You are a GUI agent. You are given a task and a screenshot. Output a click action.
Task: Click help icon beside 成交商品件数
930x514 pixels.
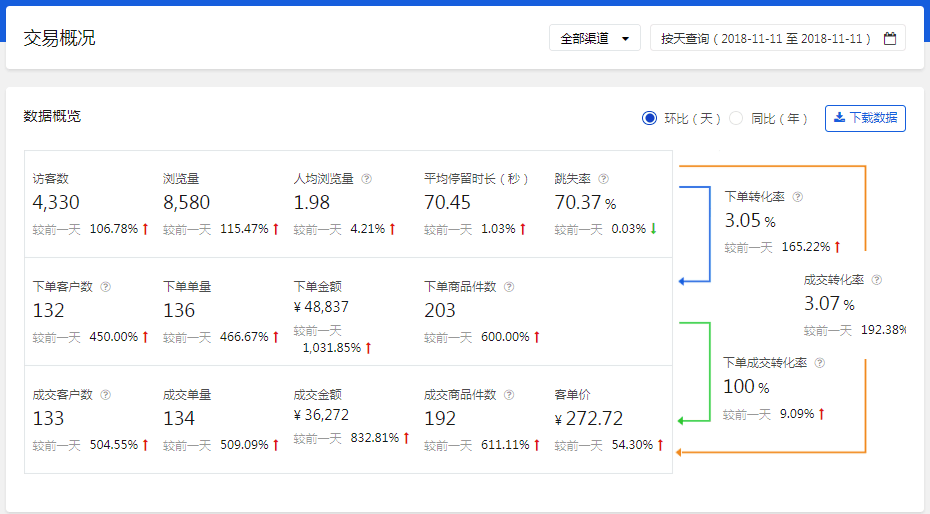(x=509, y=395)
